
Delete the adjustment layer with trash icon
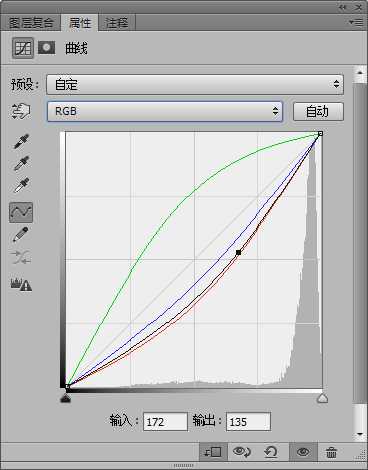point(331,452)
